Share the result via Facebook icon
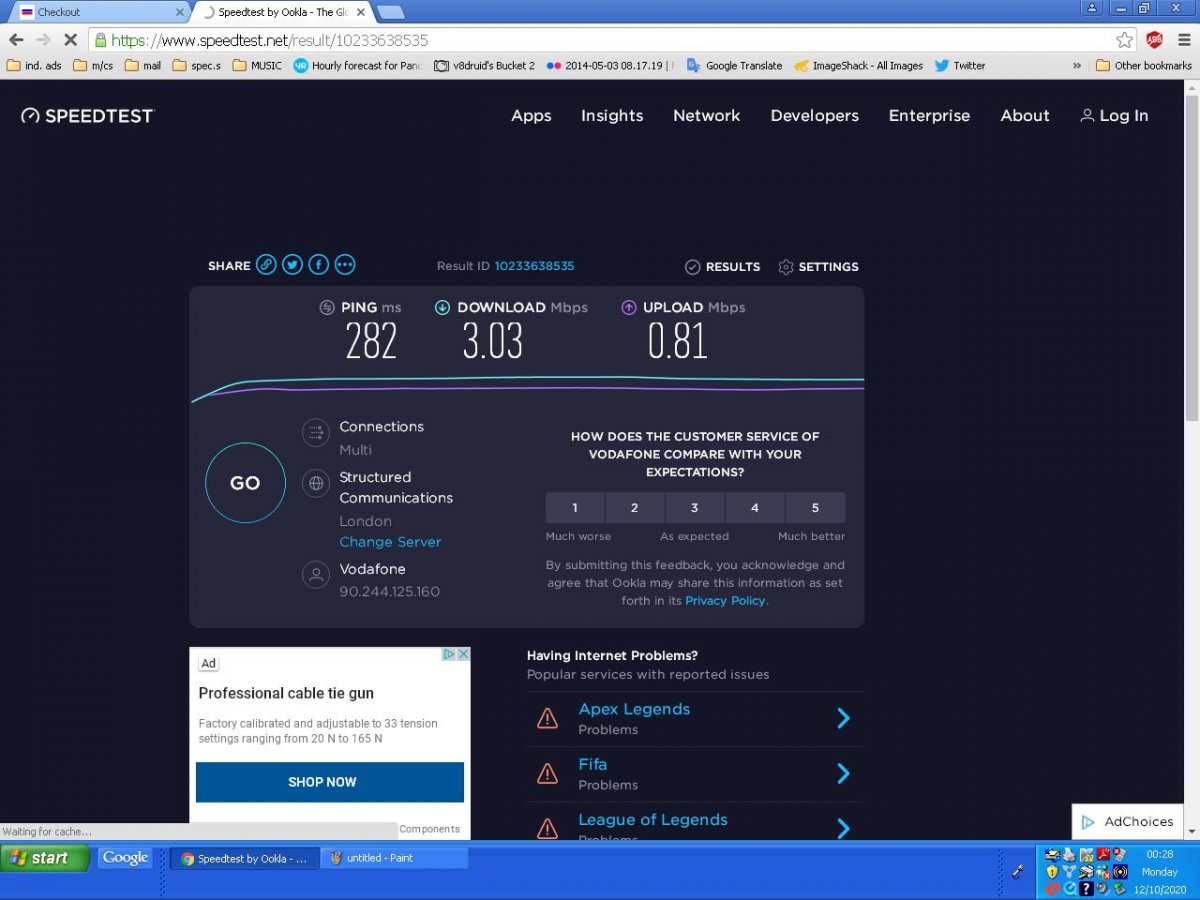Viewport: 1200px width, 900px height. click(318, 265)
